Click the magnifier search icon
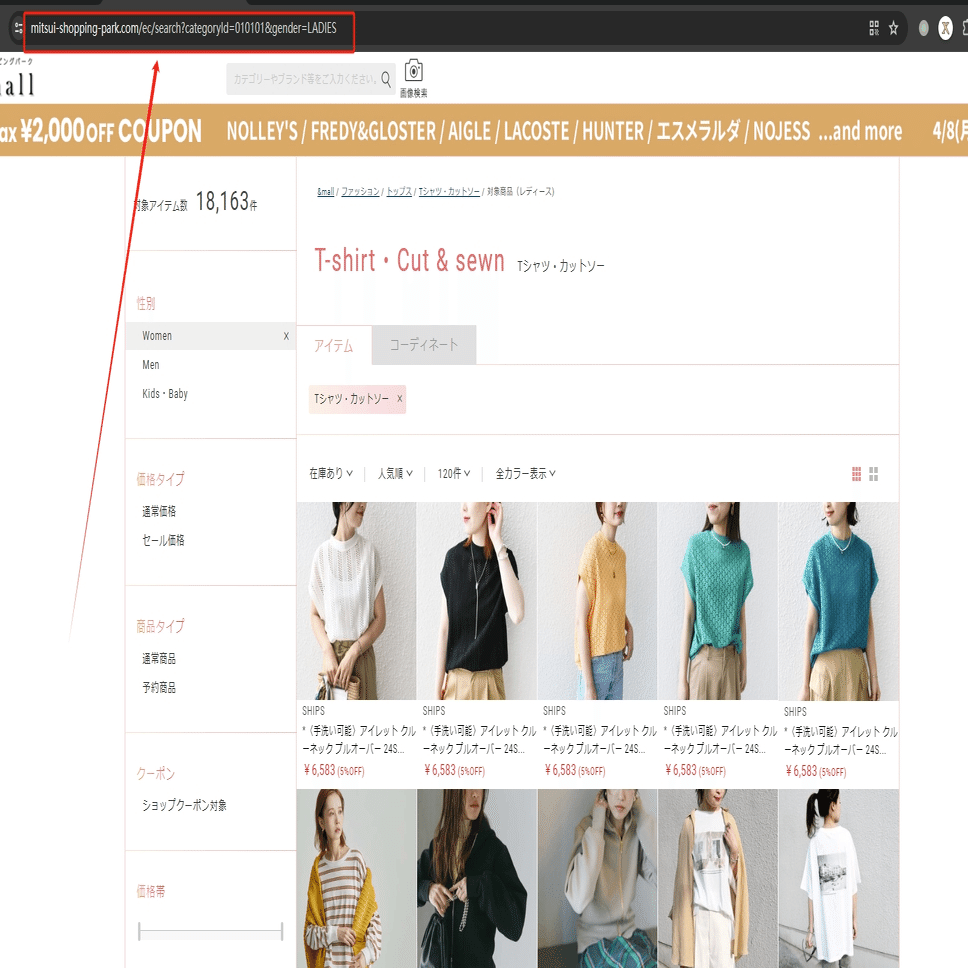 click(386, 79)
